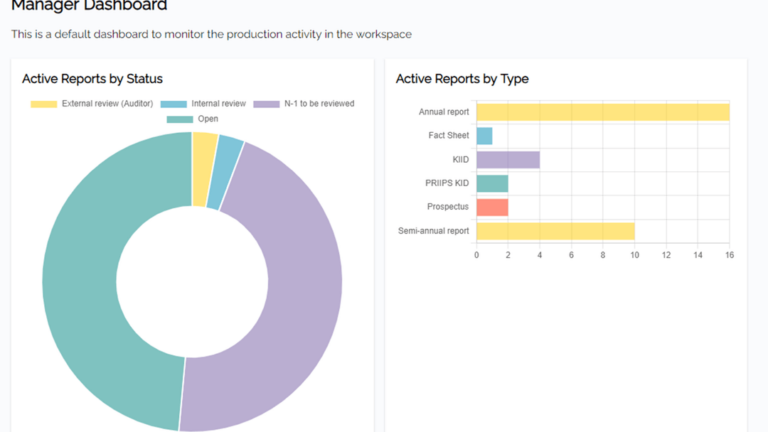
Task: Click the dashboard description text
Action: 211,34
